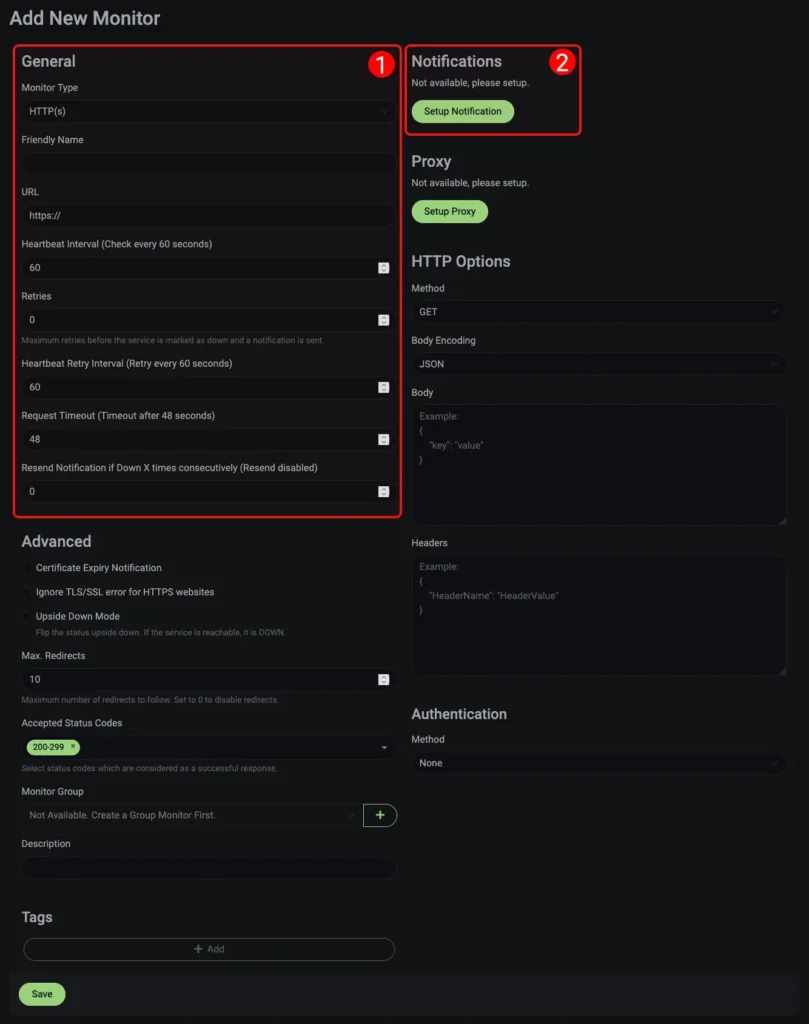Save the new monitor
This screenshot has width=809, height=1024.
41,994
